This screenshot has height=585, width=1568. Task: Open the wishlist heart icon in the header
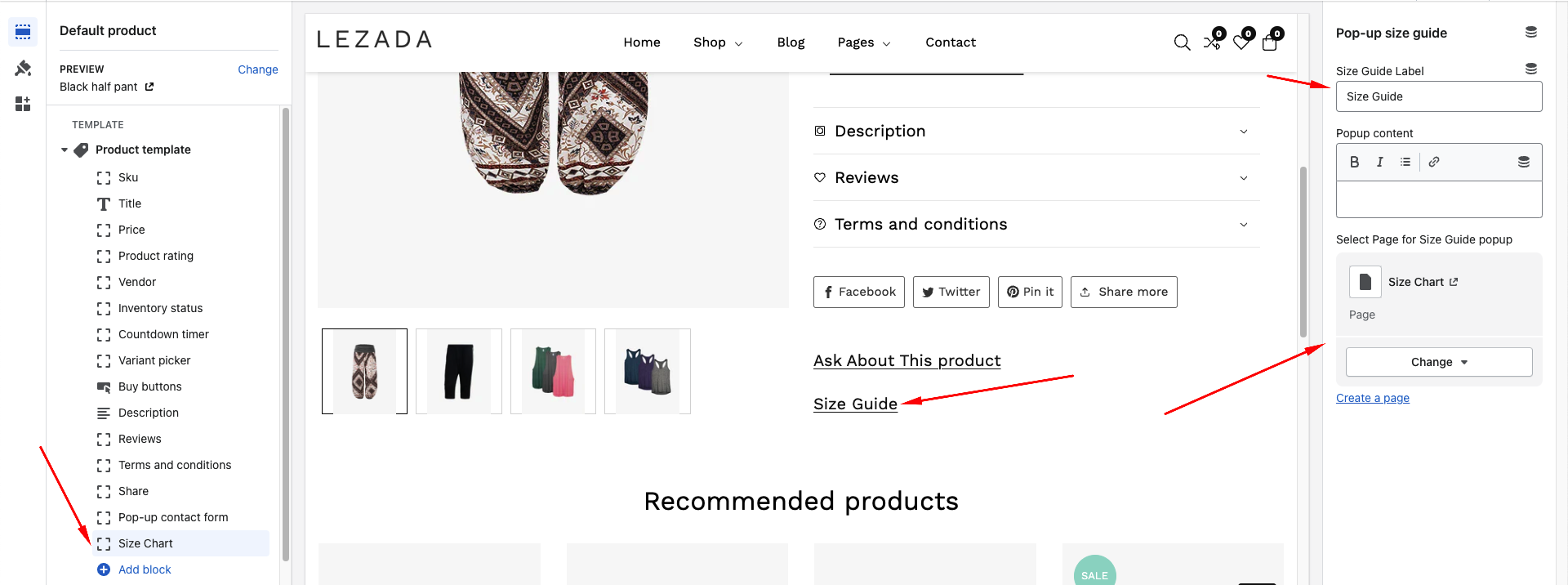pos(1240,42)
